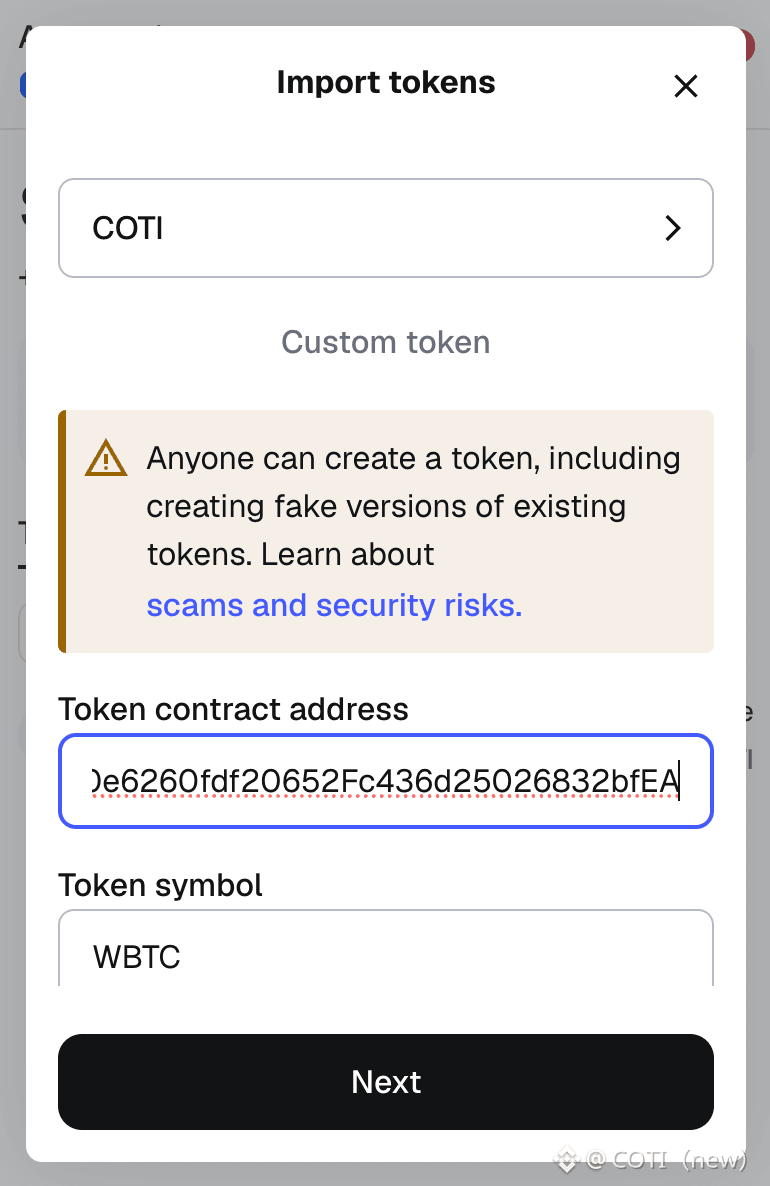Focus the Token contract address field

tap(385, 781)
